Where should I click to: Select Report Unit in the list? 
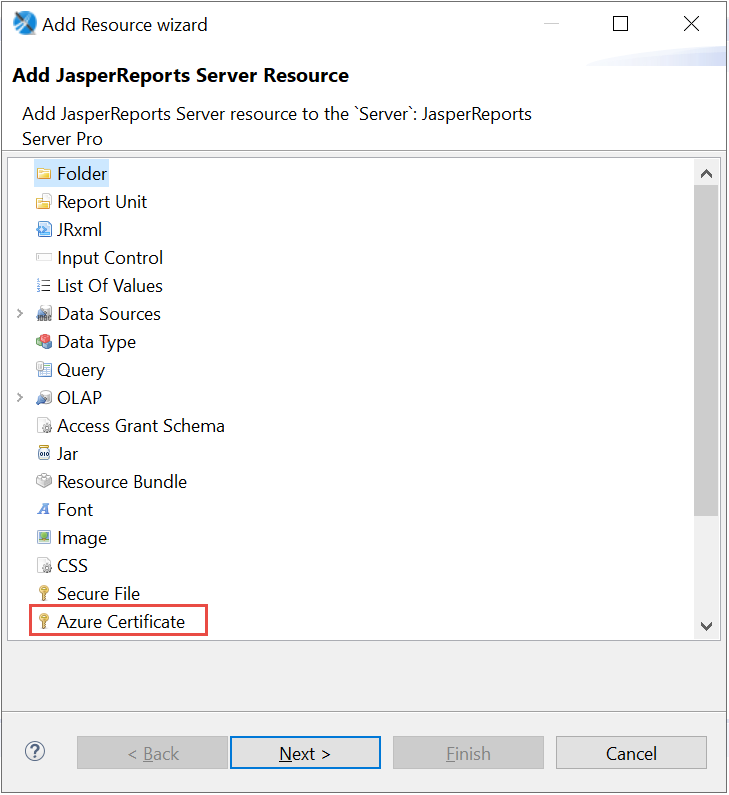coord(102,202)
